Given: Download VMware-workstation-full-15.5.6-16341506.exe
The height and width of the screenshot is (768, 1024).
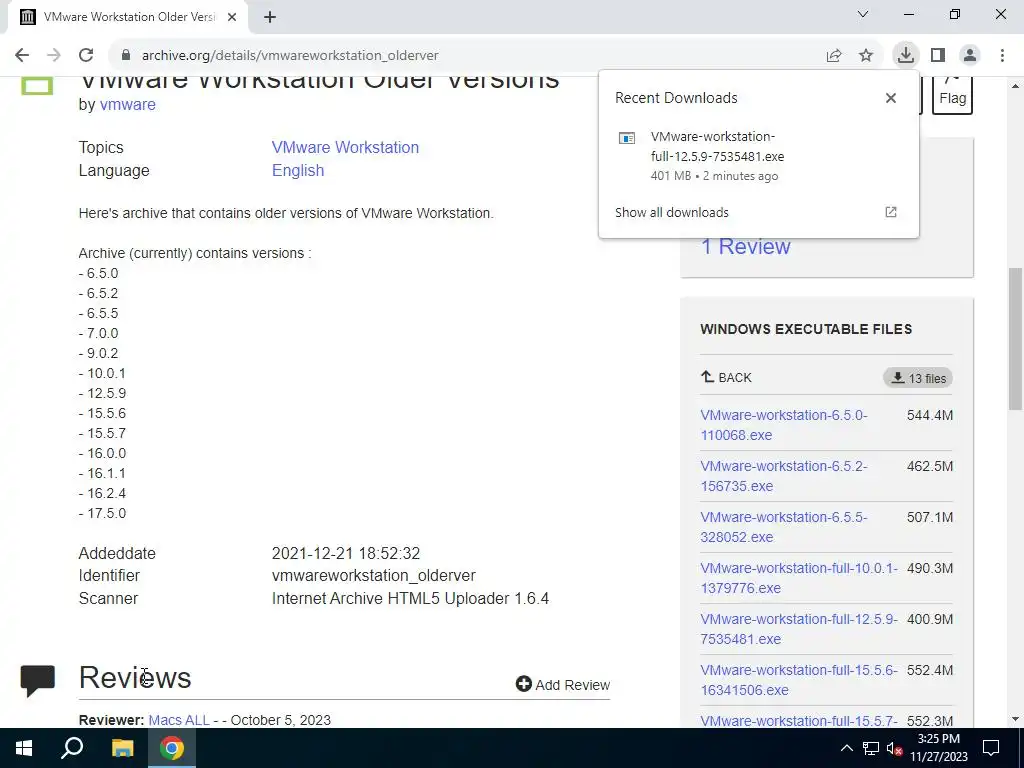Looking at the screenshot, I should pos(799,680).
